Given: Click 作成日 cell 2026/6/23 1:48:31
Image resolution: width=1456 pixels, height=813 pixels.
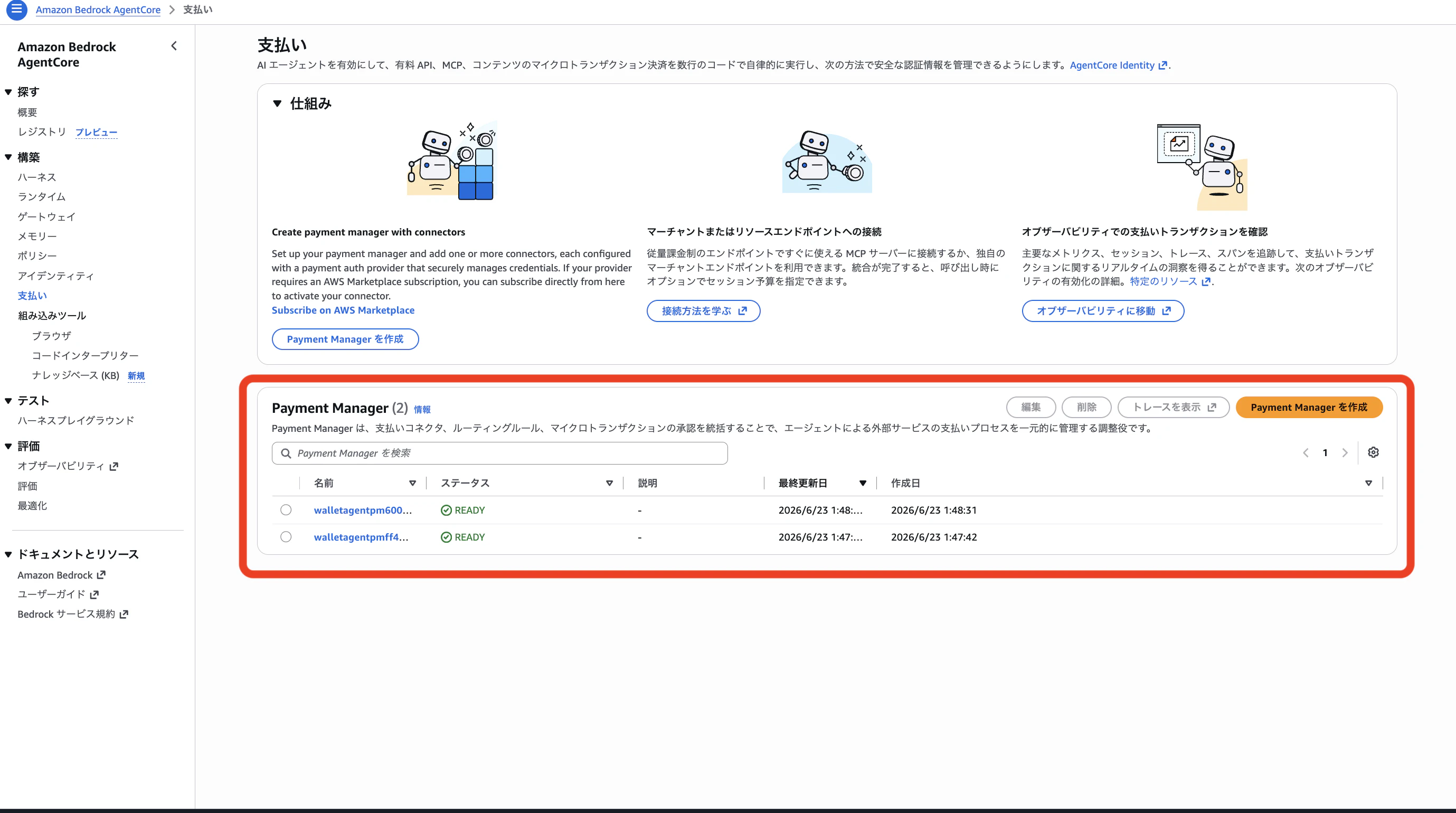Looking at the screenshot, I should pyautogui.click(x=934, y=510).
